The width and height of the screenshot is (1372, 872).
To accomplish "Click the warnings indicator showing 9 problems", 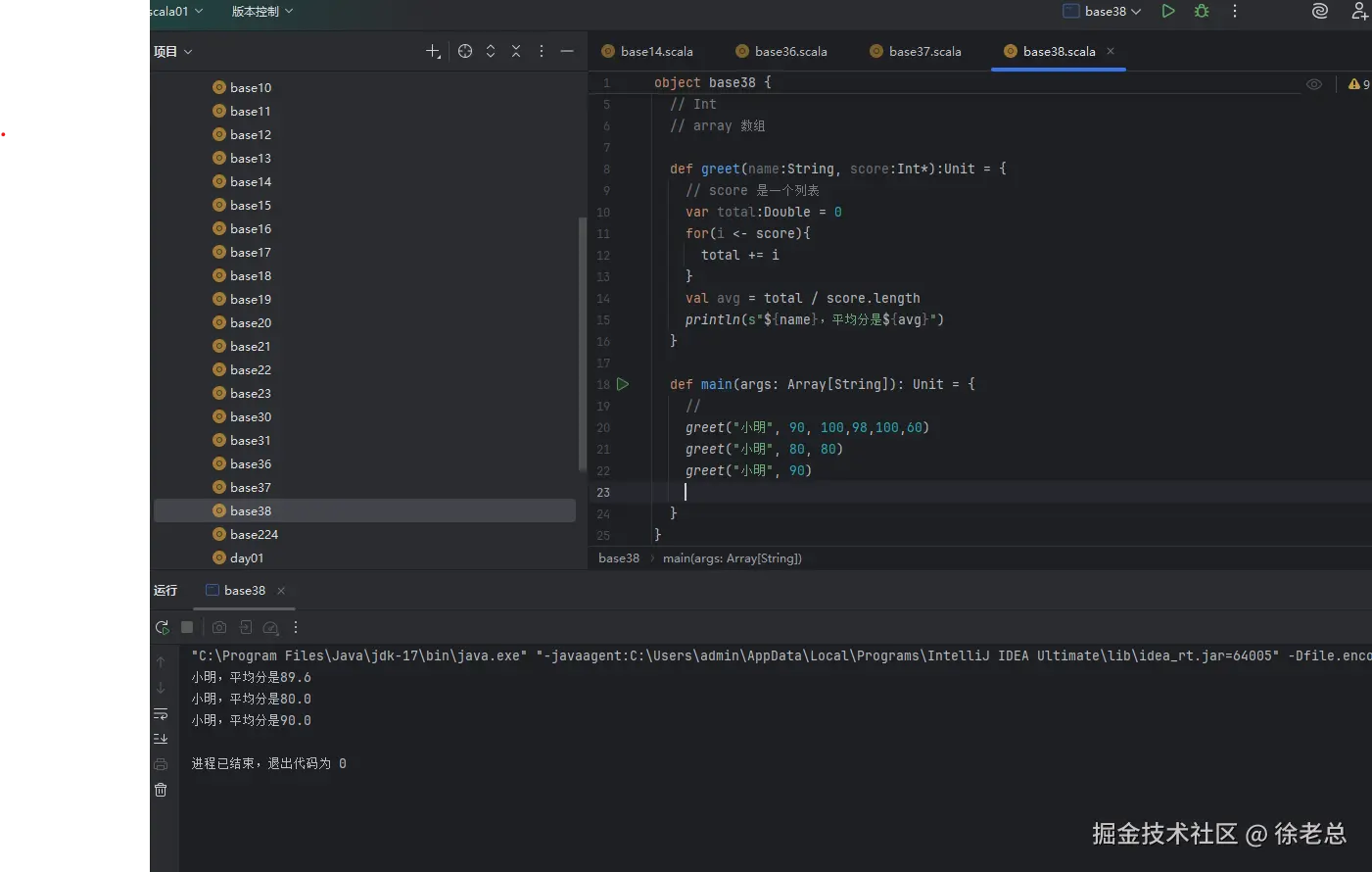I will click(x=1358, y=84).
